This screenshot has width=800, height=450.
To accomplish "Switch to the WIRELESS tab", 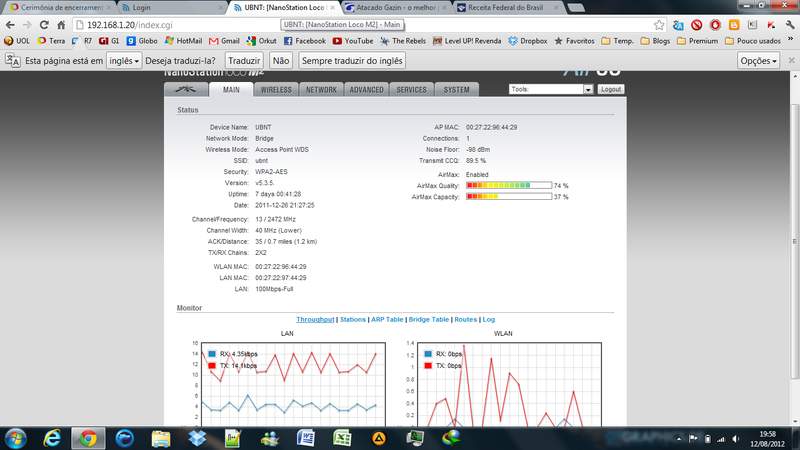I will (276, 89).
